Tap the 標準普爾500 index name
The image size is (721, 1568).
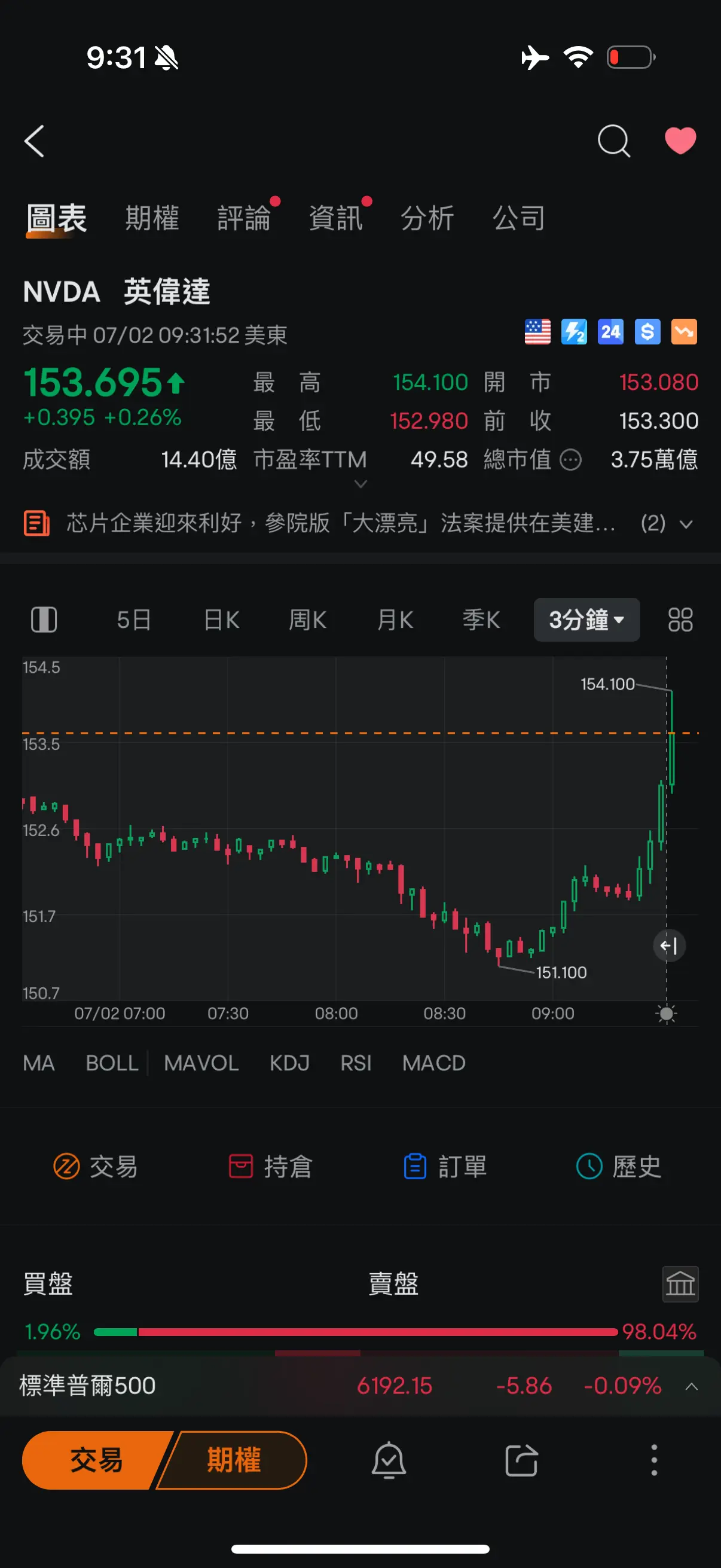point(88,1386)
